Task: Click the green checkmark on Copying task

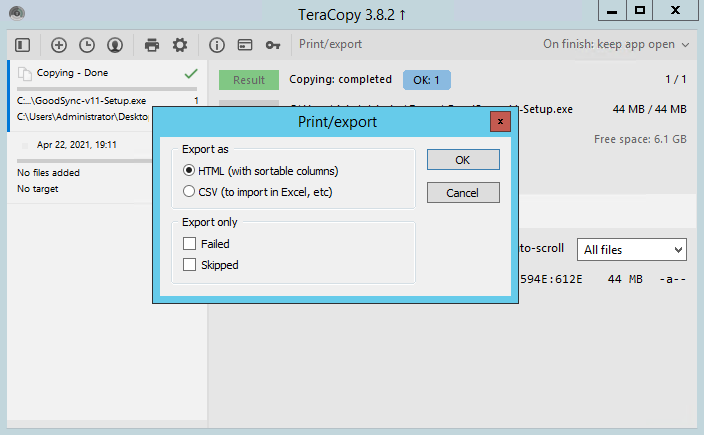Action: point(191,73)
